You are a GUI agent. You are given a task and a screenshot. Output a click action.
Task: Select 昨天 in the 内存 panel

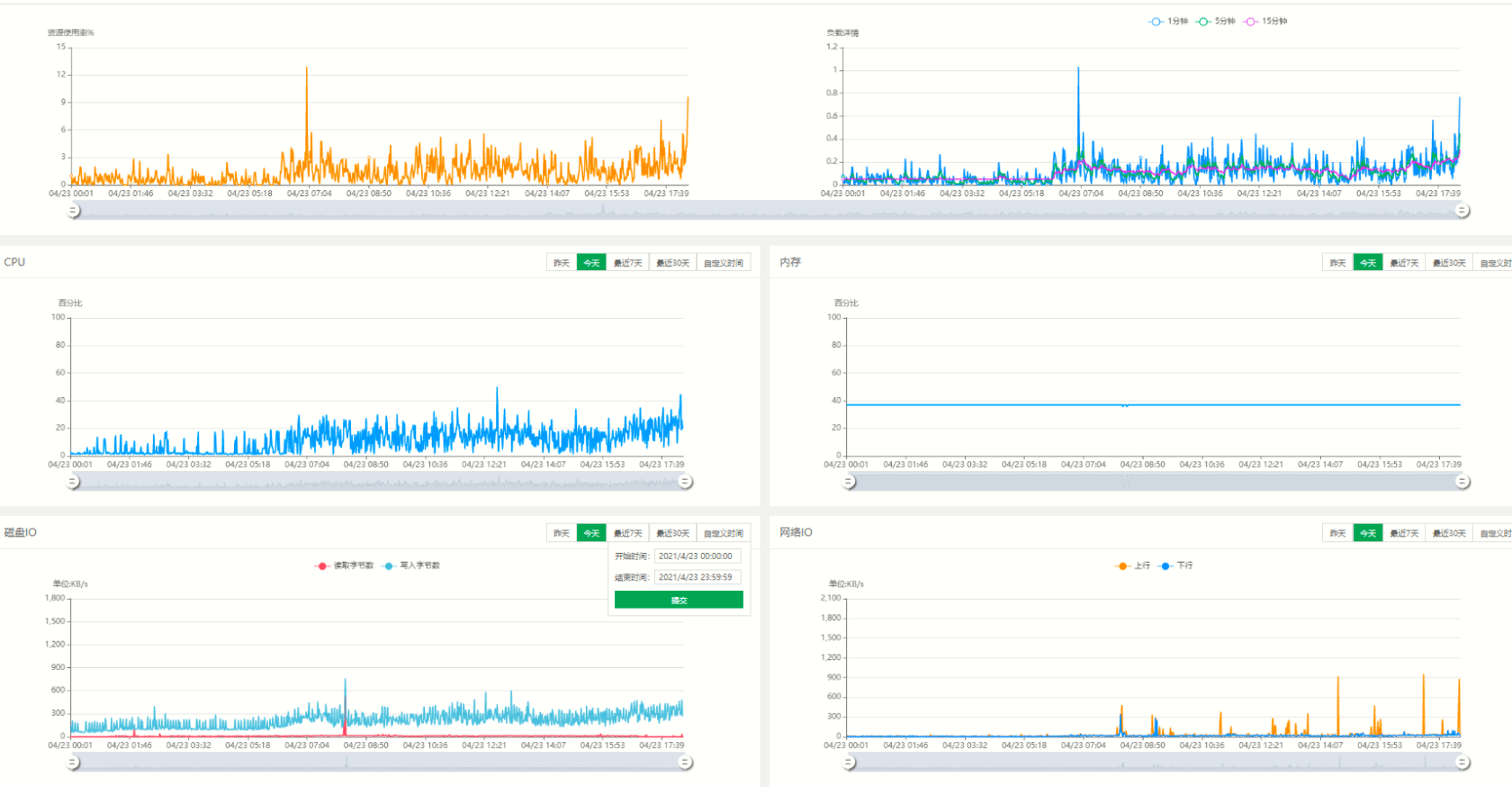1337,263
